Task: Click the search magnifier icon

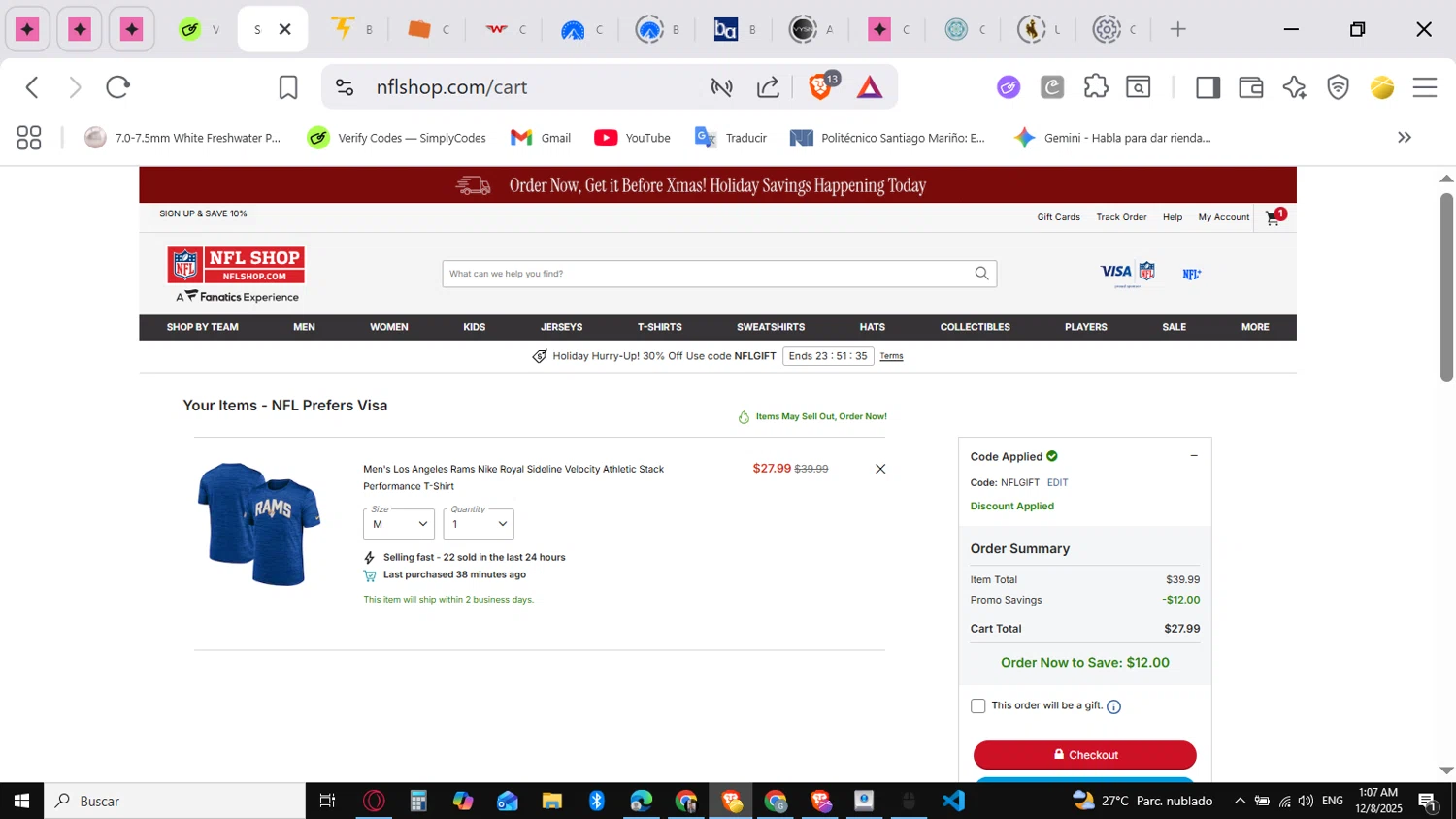Action: 981,274
